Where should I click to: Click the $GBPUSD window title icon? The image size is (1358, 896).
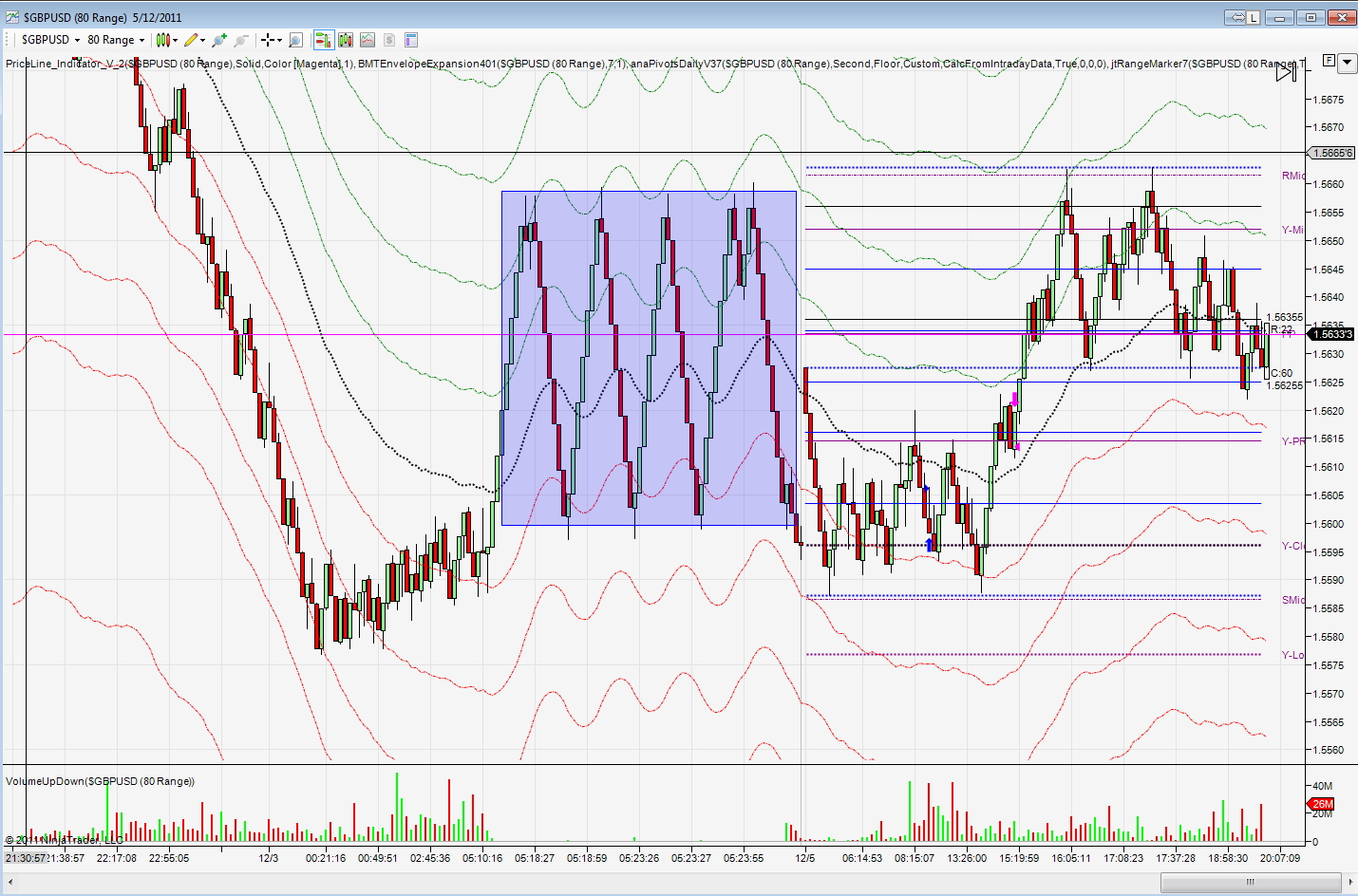(x=11, y=17)
